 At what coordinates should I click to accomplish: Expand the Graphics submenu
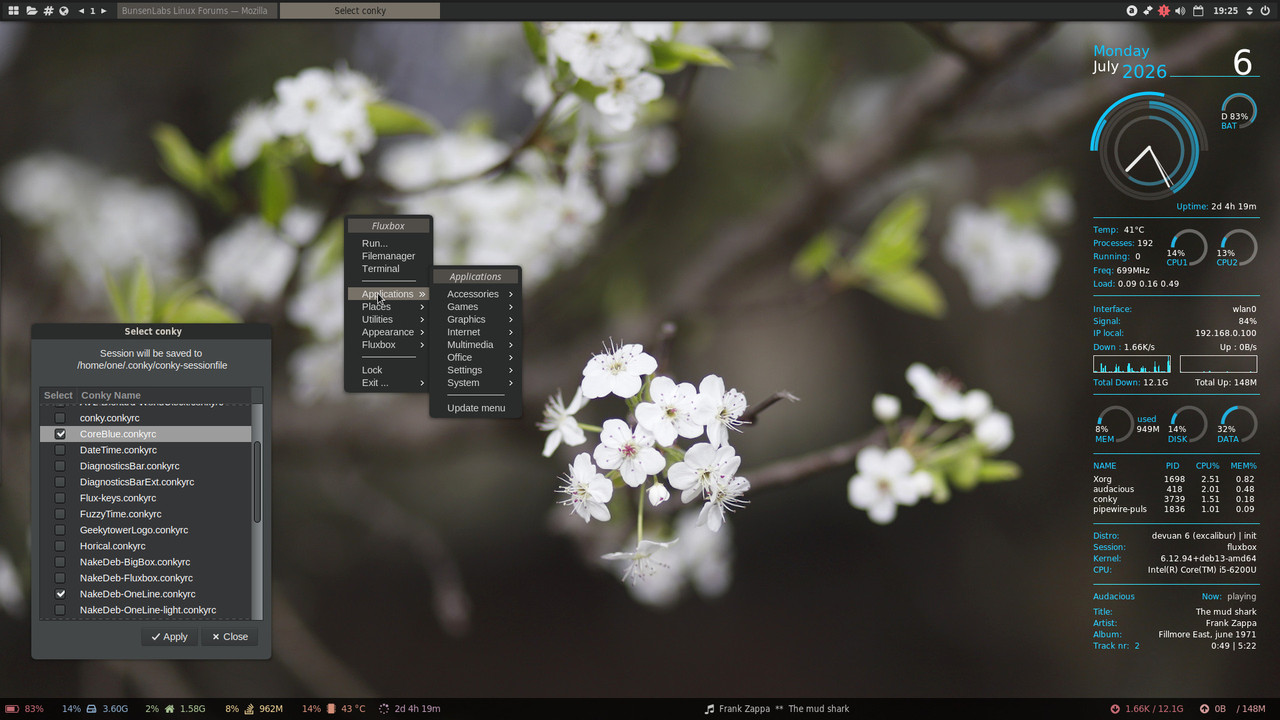(x=476, y=320)
